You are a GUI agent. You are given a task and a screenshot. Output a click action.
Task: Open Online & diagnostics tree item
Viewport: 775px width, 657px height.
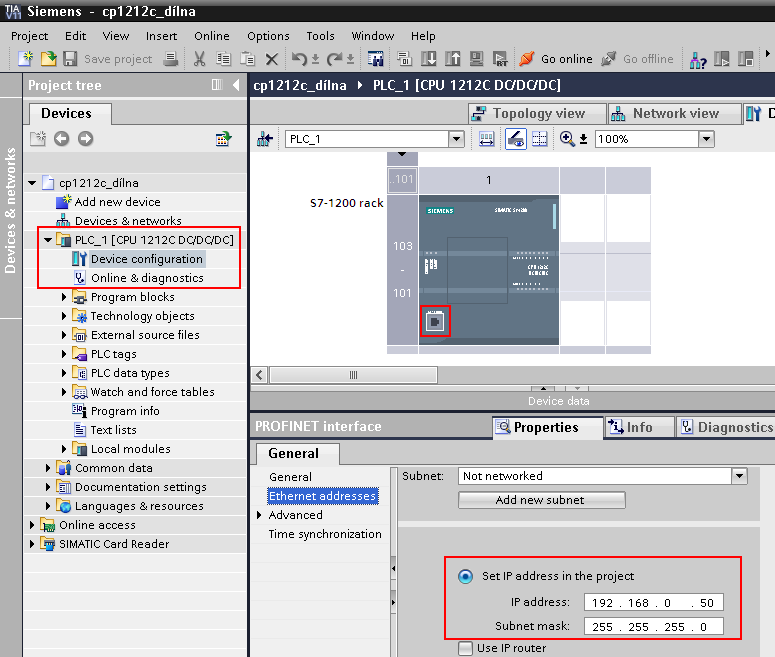point(147,278)
